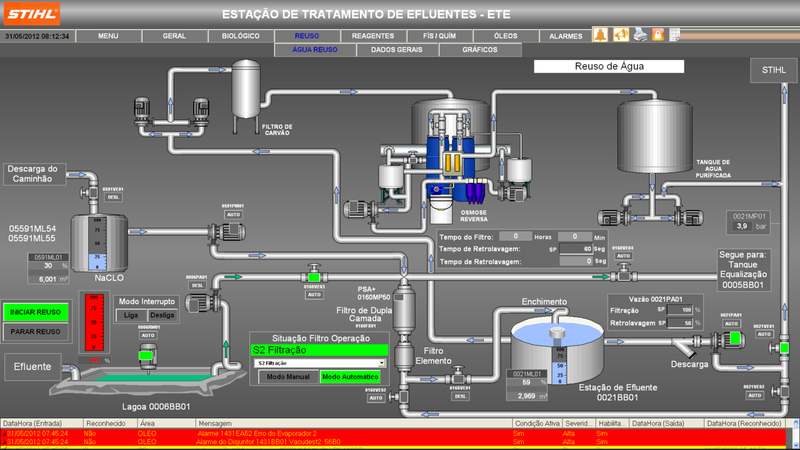Edit Filtração SP percent field
800x450 pixels.
679,310
